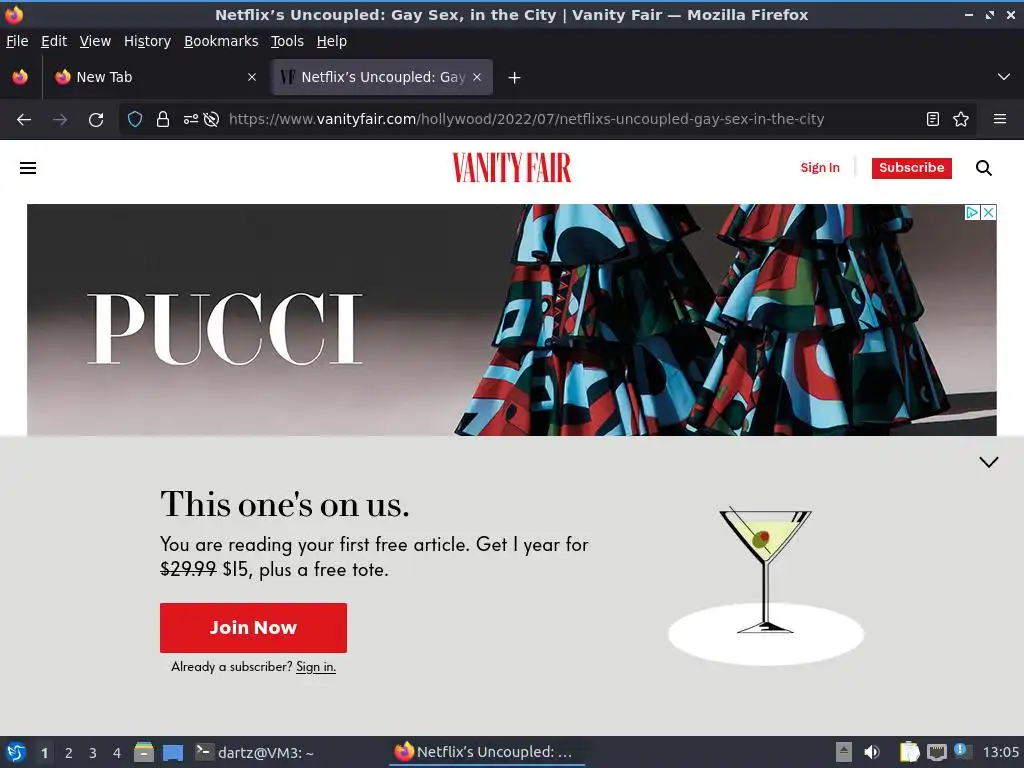Viewport: 1024px width, 768px height.
Task: Open the File menu
Action: [x=17, y=41]
